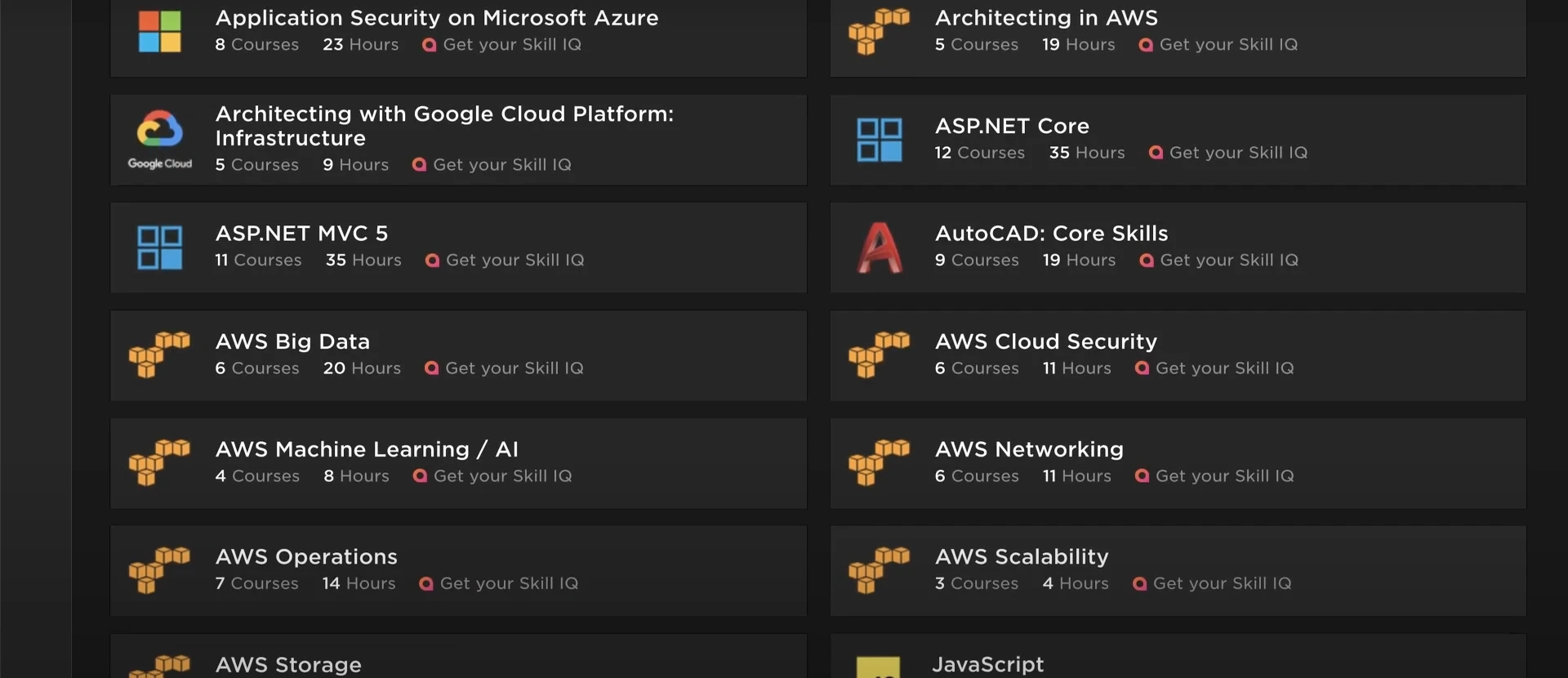Click the Google Cloud logo icon
This screenshot has height=678, width=1568.
pyautogui.click(x=160, y=140)
